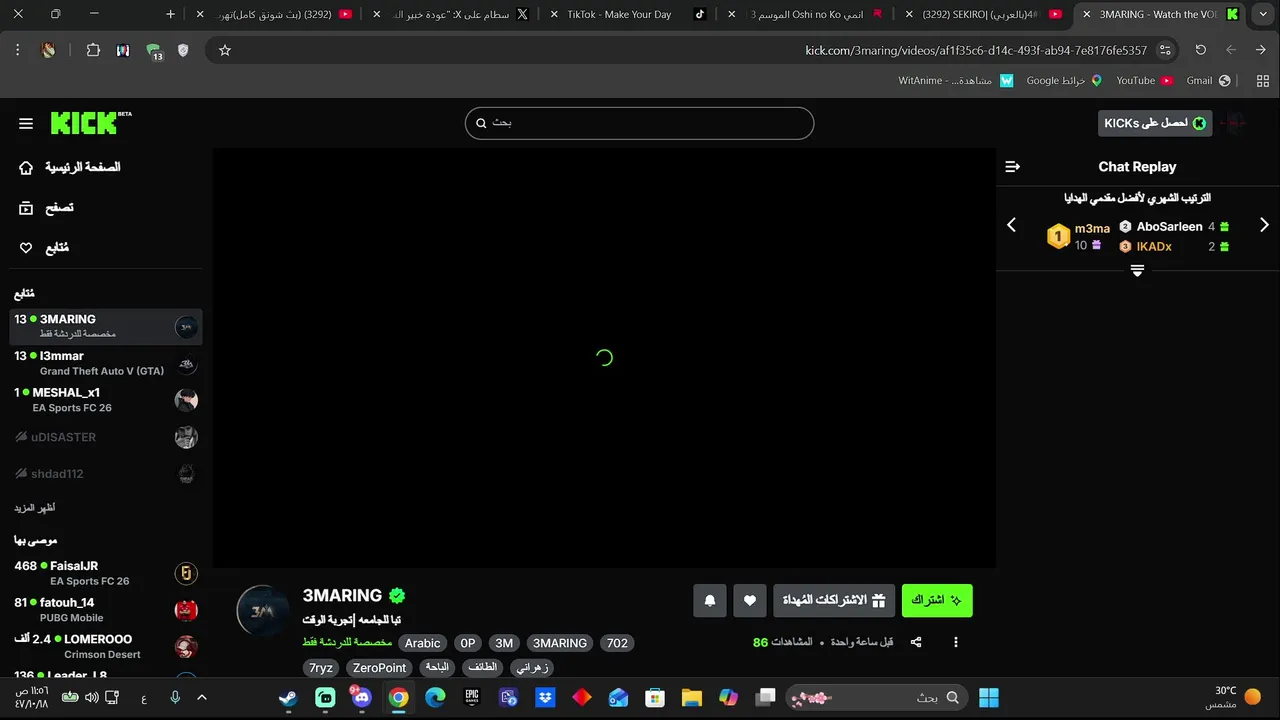The image size is (1280, 720).
Task: Expand the gift leaderboard with double-chevron arrow
Action: click(x=1137, y=271)
